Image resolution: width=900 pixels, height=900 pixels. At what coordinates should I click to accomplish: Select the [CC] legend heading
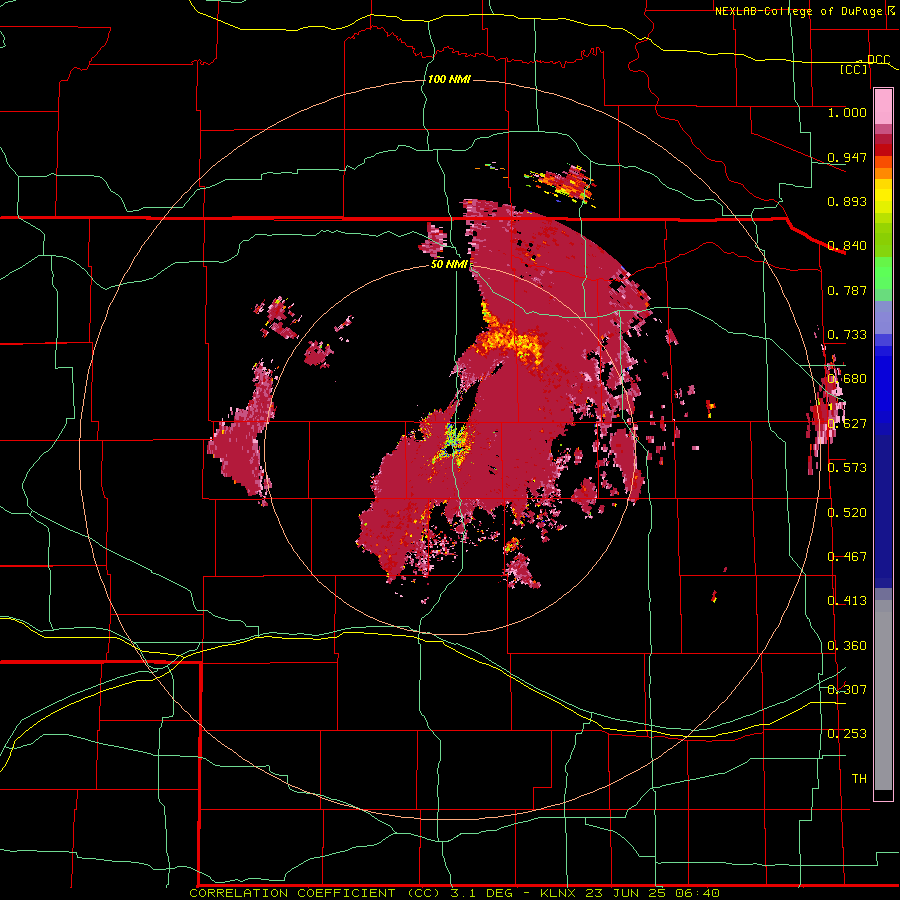854,69
